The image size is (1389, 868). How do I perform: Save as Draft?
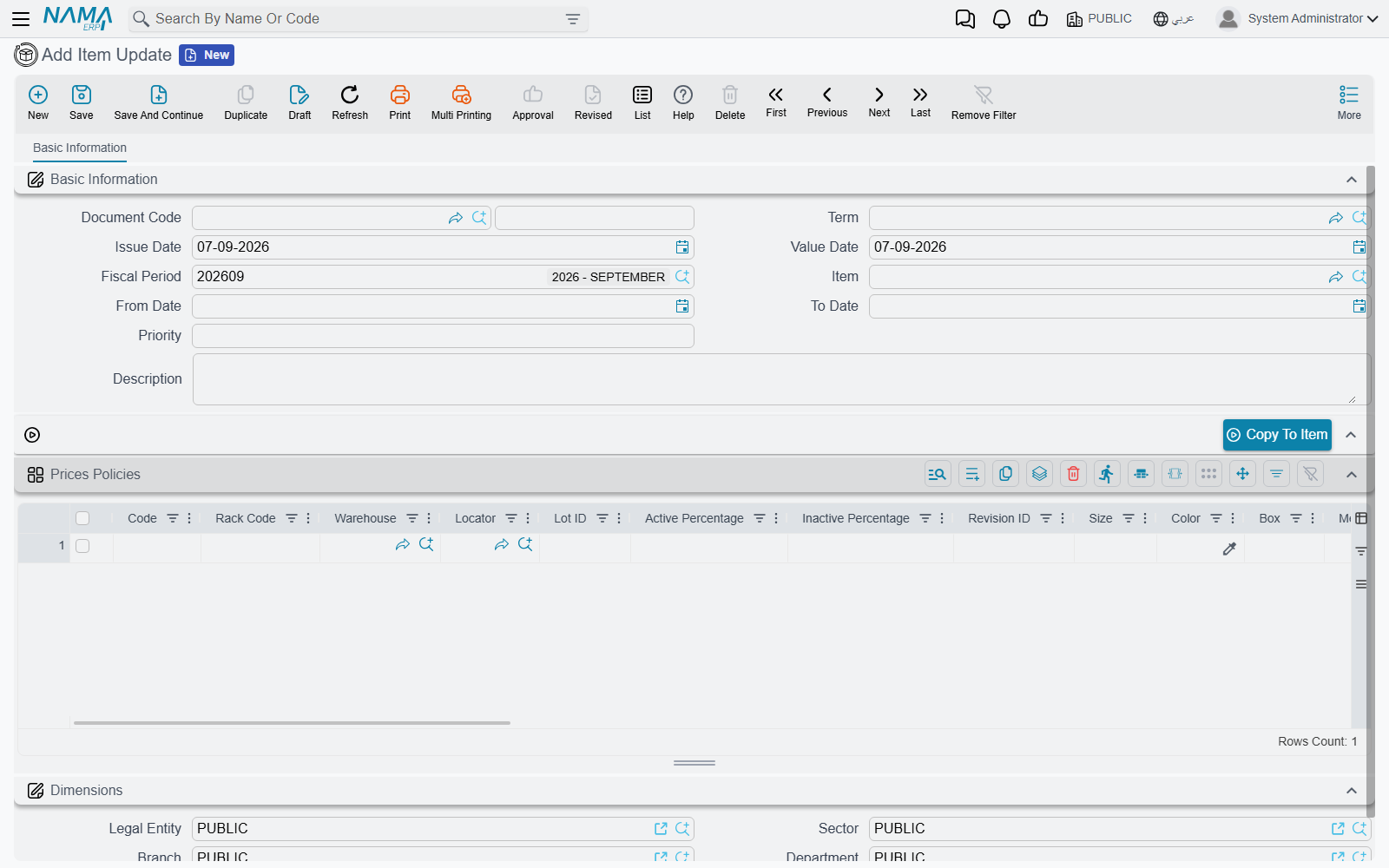click(300, 102)
